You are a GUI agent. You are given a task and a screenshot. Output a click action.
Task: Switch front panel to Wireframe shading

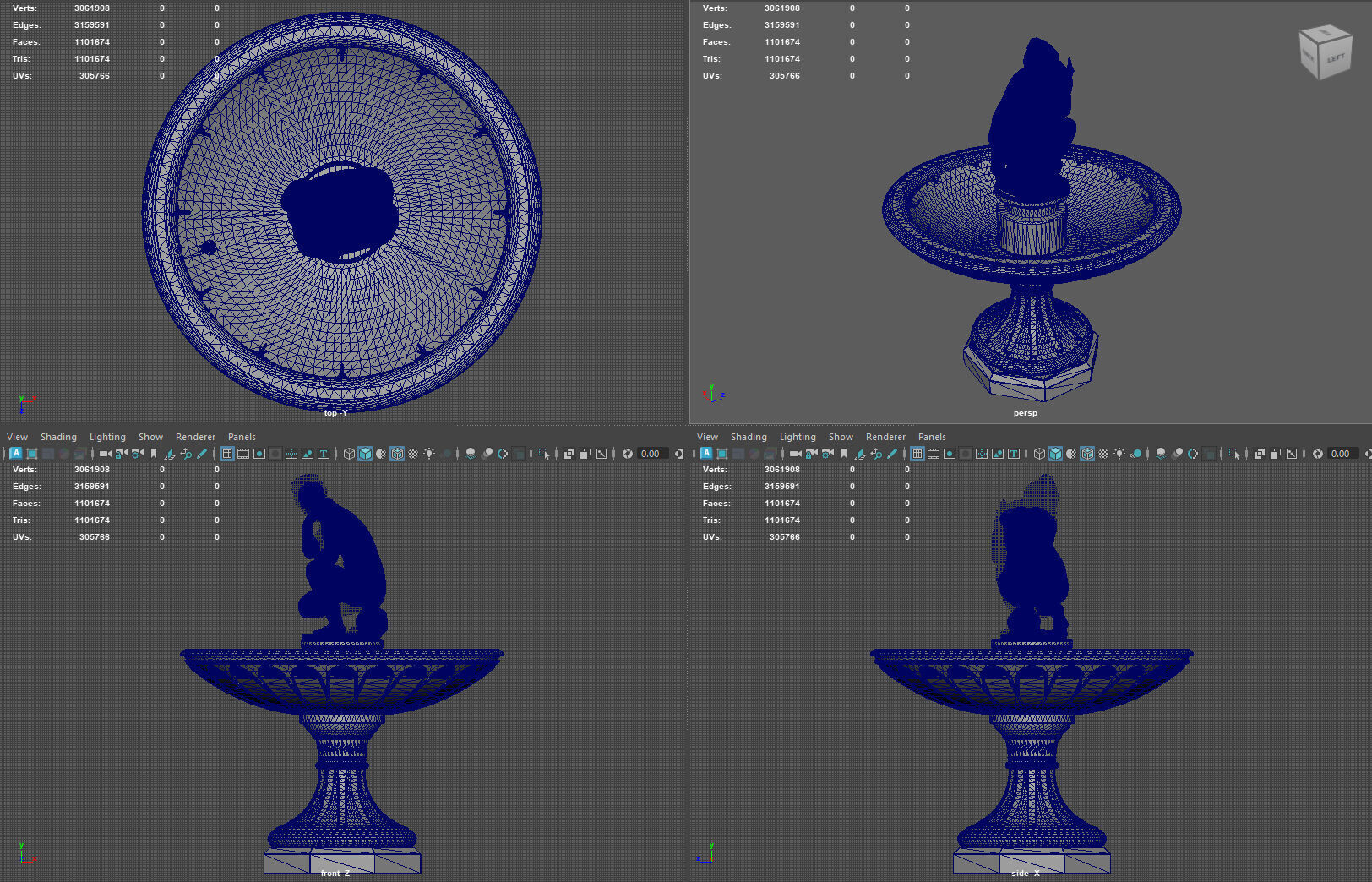349,454
